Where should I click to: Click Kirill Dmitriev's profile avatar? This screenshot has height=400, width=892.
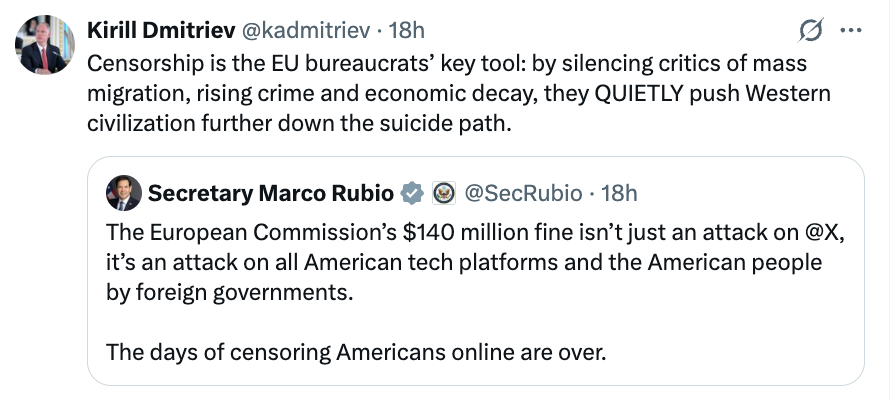coord(45,44)
